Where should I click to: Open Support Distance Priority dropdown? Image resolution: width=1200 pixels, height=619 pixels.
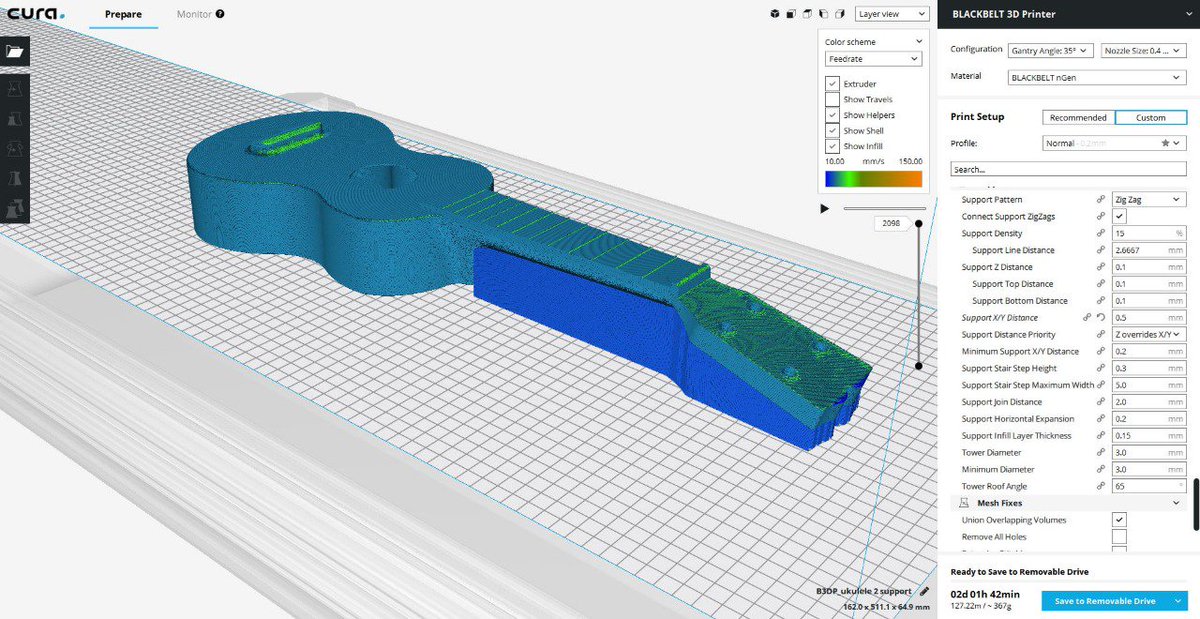[1148, 334]
